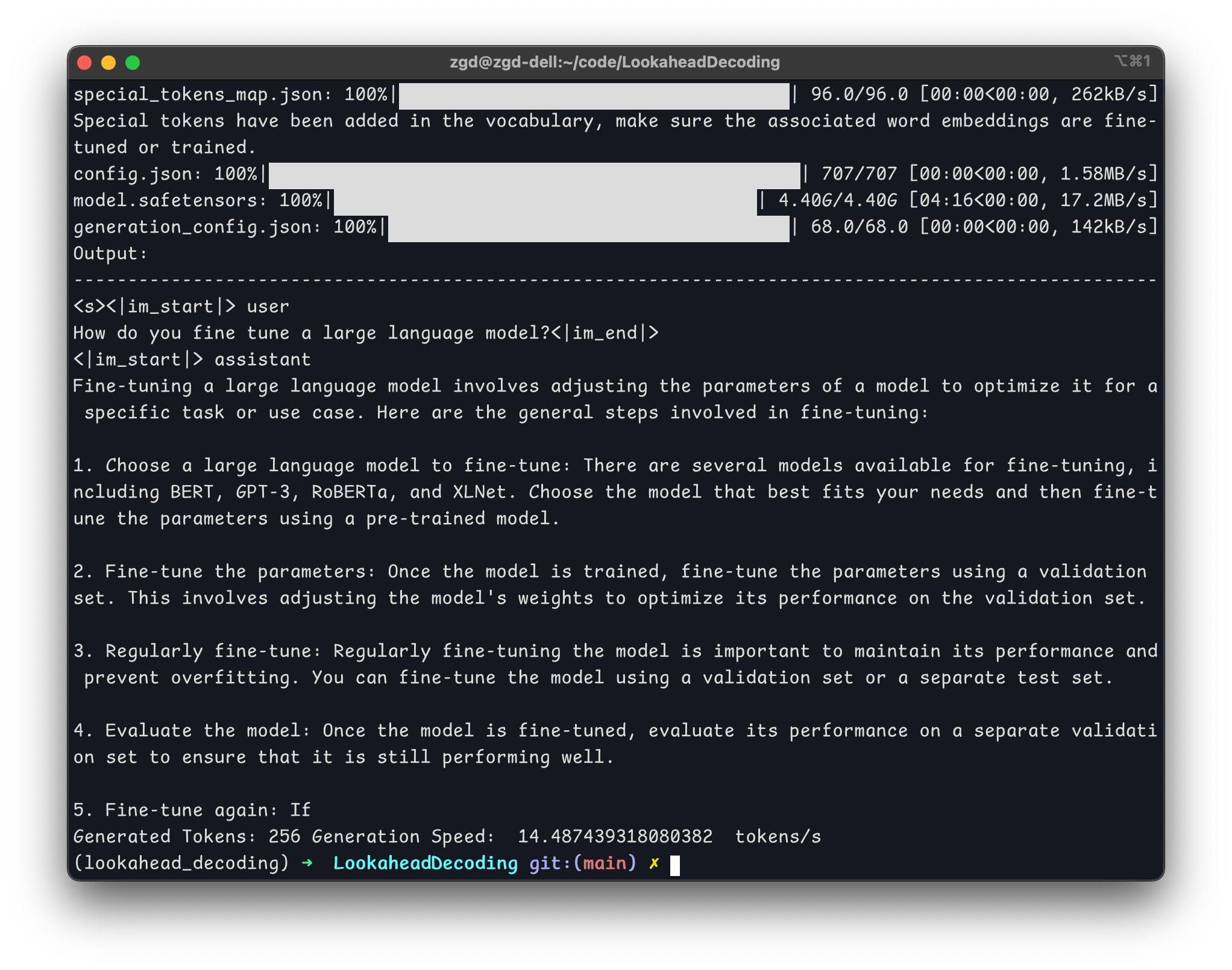This screenshot has height=970, width=1232.
Task: Click '96.0/96.0' size value
Action: (x=859, y=95)
